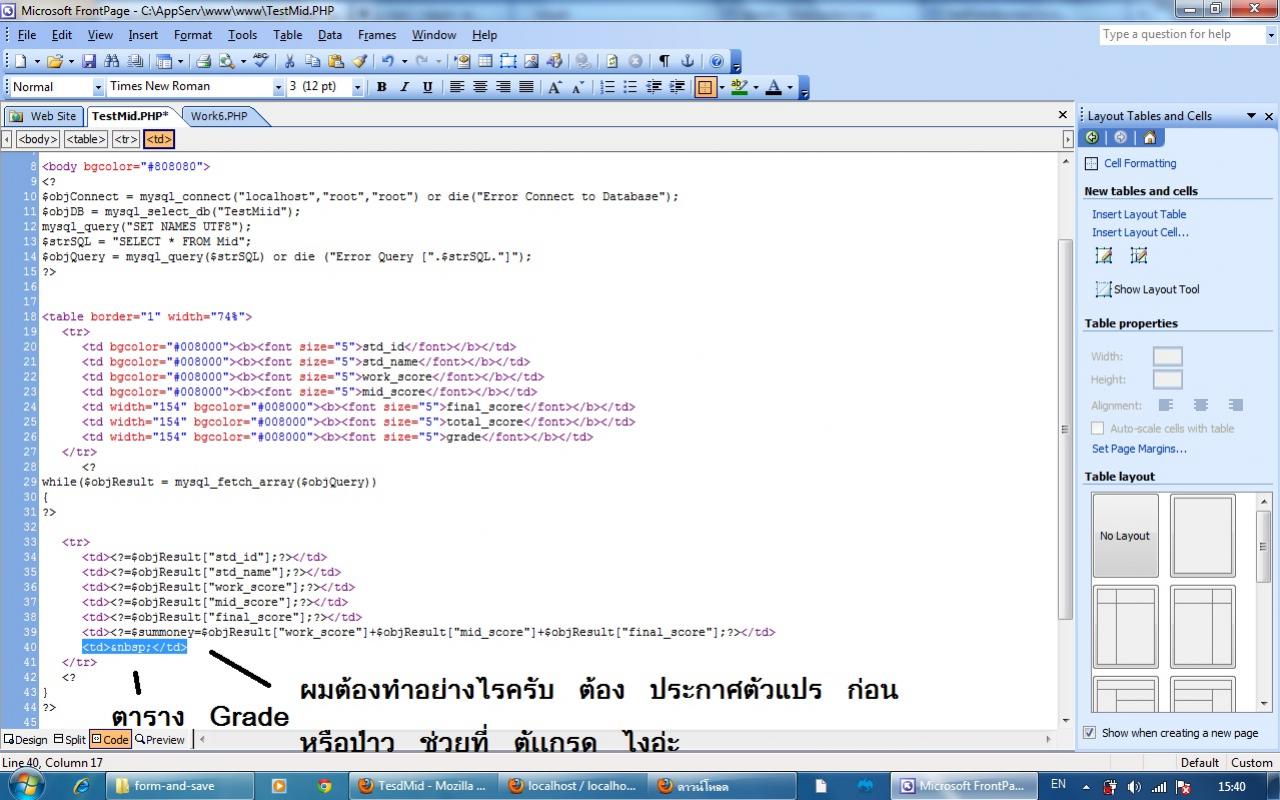Click the Center alignment icon
The image size is (1280, 800).
(480, 87)
